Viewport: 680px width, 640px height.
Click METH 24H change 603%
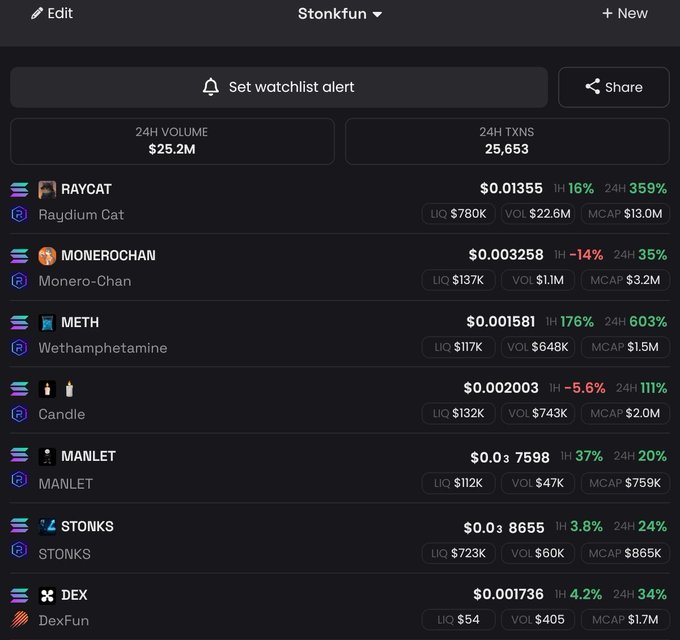click(636, 321)
